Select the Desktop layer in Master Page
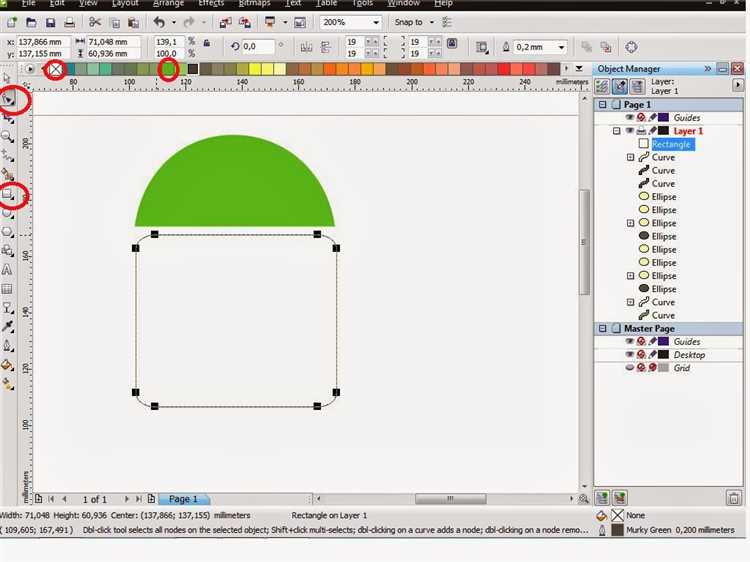The image size is (750, 562). click(x=689, y=354)
